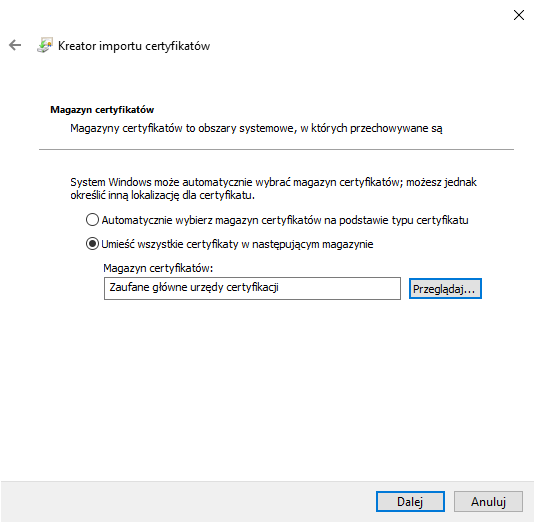Click the certificate store text field
535x523 pixels.
(x=252, y=289)
